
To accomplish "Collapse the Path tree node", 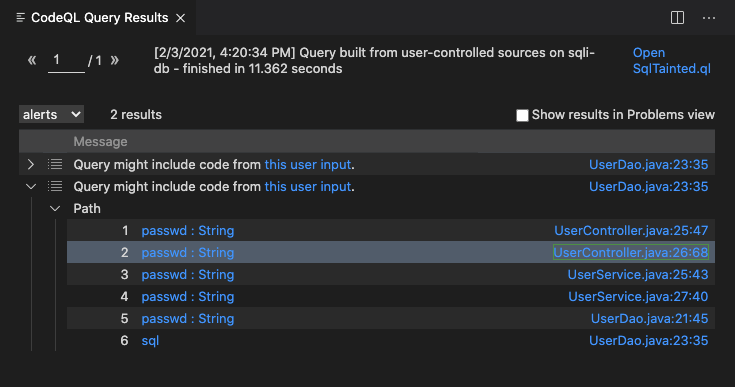I will [x=55, y=208].
